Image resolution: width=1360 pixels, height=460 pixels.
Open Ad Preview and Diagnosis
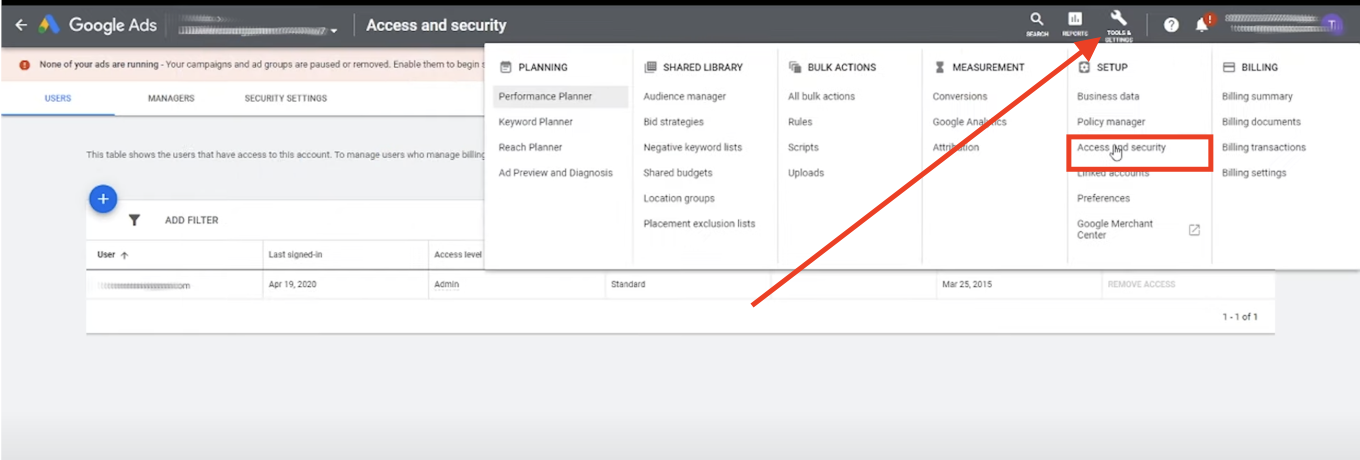[x=556, y=173]
